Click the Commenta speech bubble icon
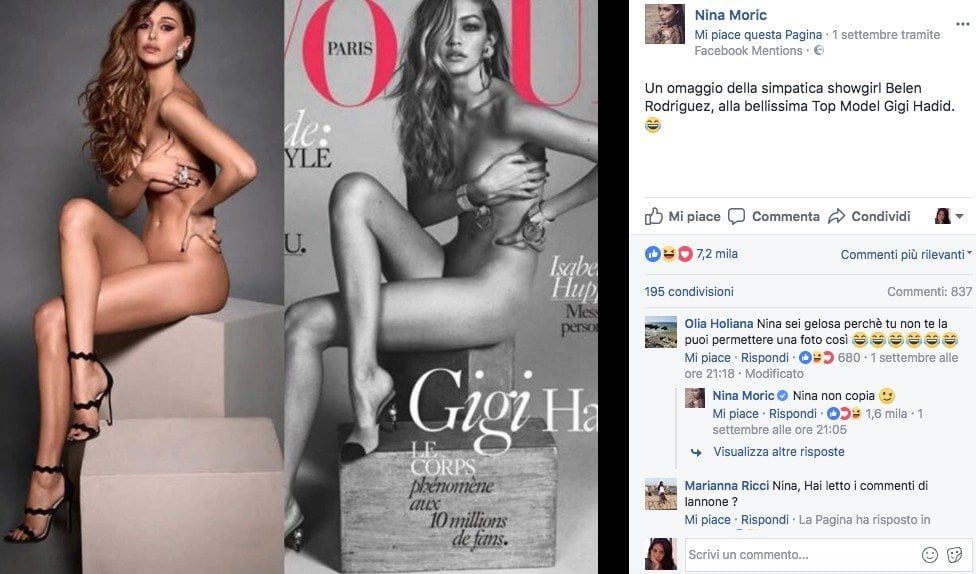Image resolution: width=976 pixels, height=574 pixels. tap(736, 216)
